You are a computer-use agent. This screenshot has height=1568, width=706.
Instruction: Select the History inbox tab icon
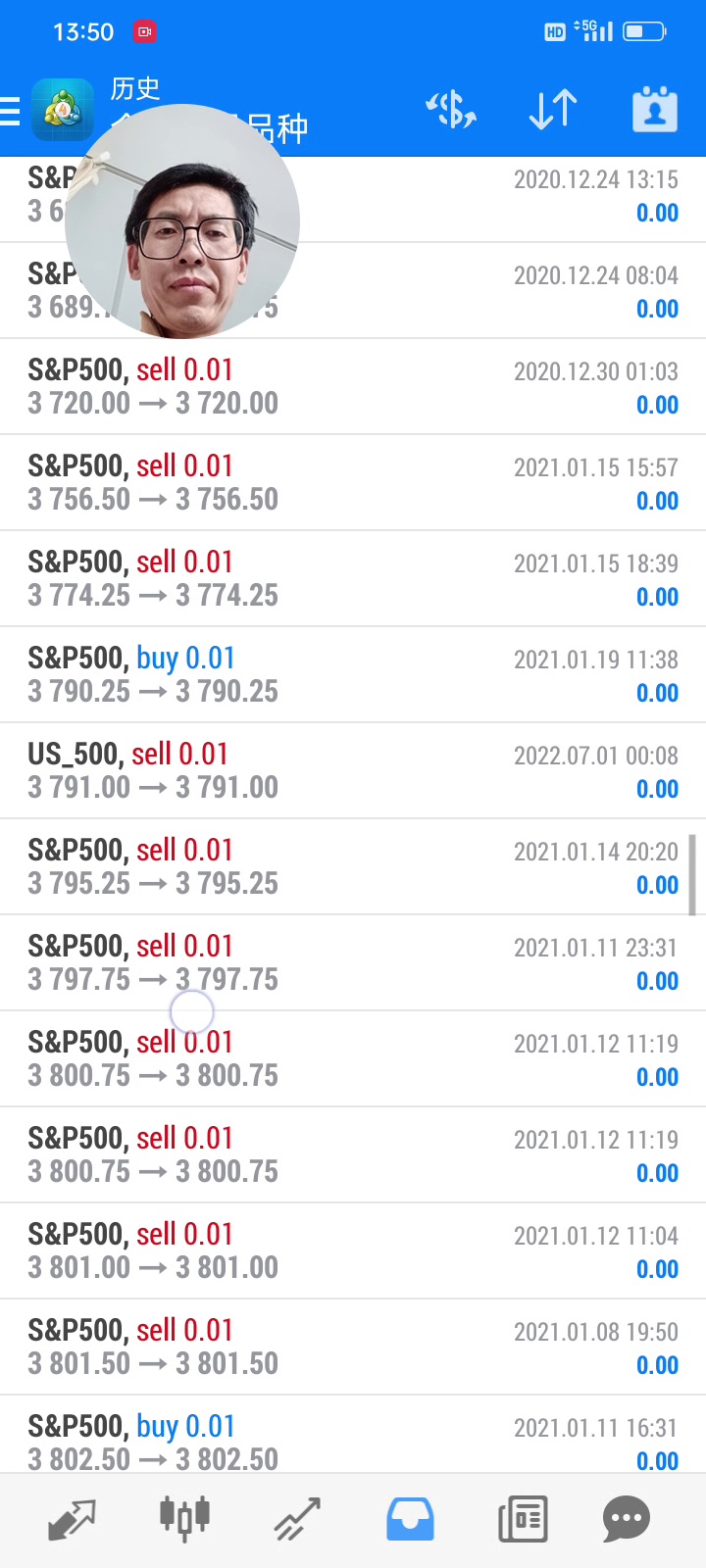point(410,1519)
